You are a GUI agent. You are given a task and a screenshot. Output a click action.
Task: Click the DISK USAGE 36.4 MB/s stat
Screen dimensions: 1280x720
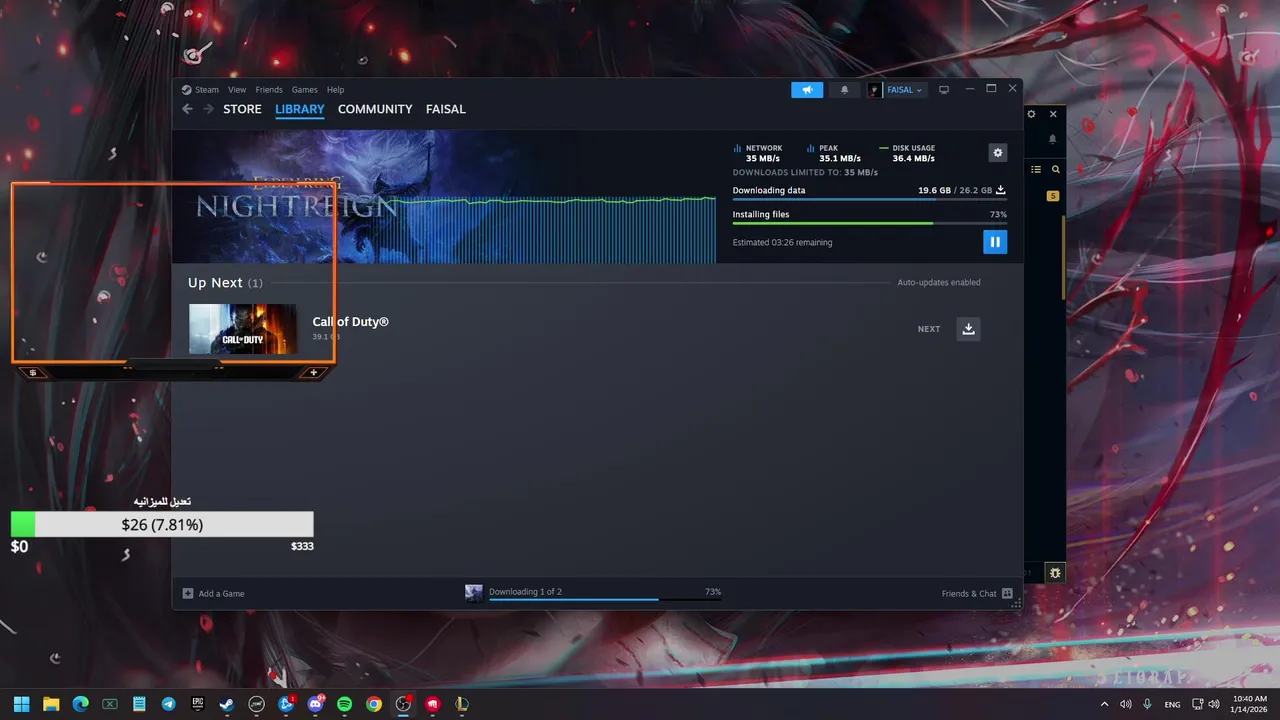click(908, 153)
